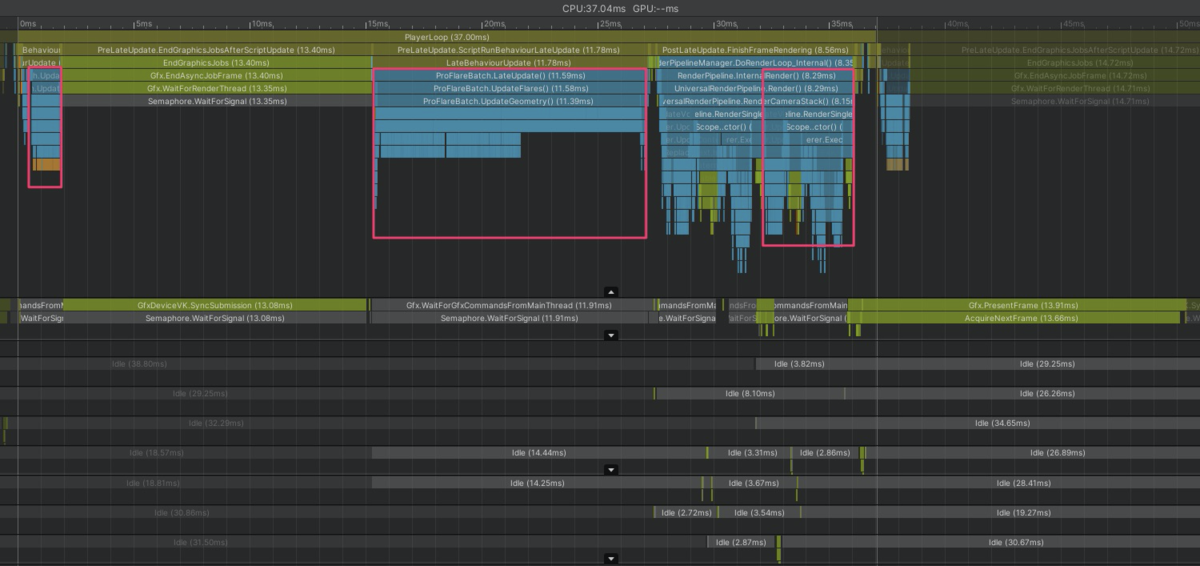Screen dimensions: 1200x566
Task: Select the Idle (14.25ms) sample
Action: pyautogui.click(x=538, y=483)
